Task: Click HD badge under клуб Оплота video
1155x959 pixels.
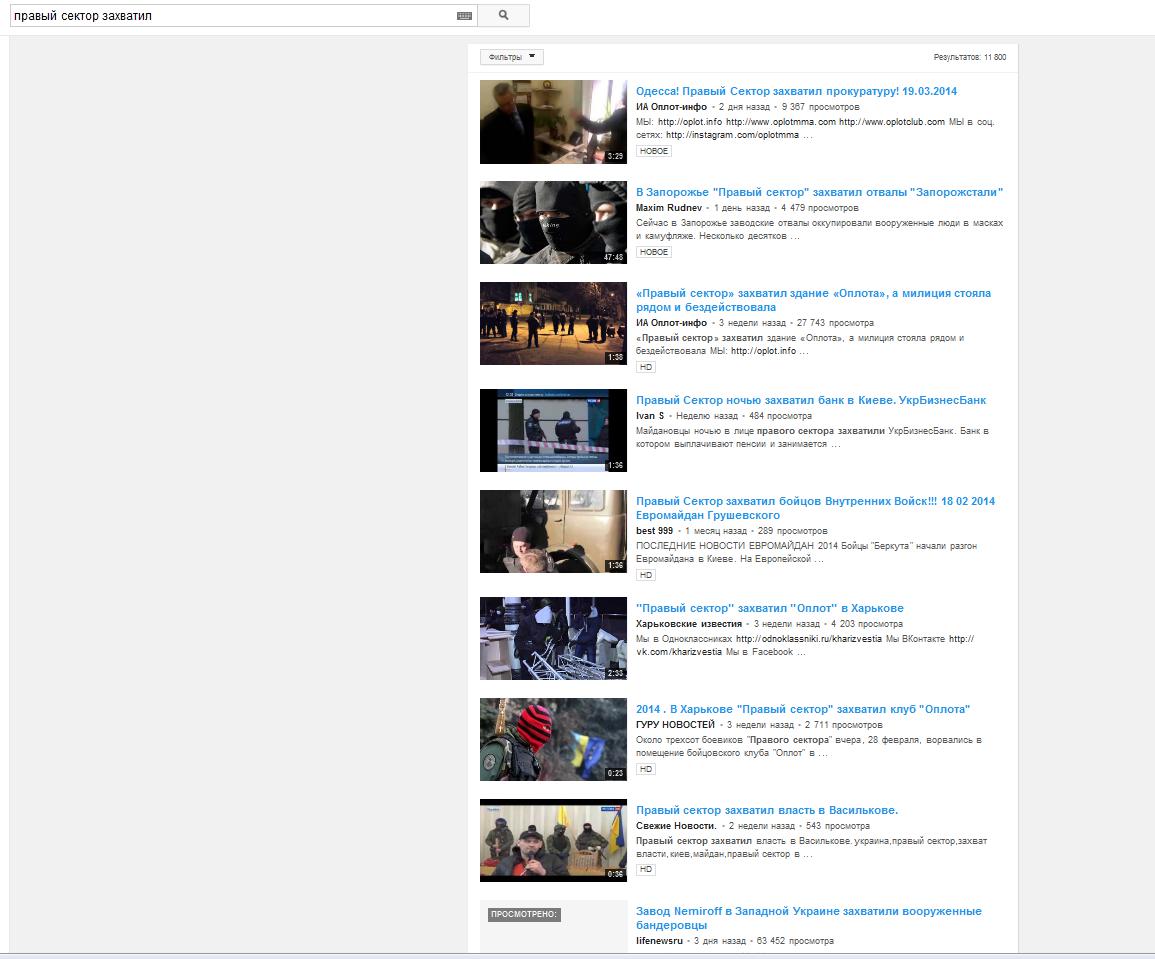Action: tap(645, 769)
